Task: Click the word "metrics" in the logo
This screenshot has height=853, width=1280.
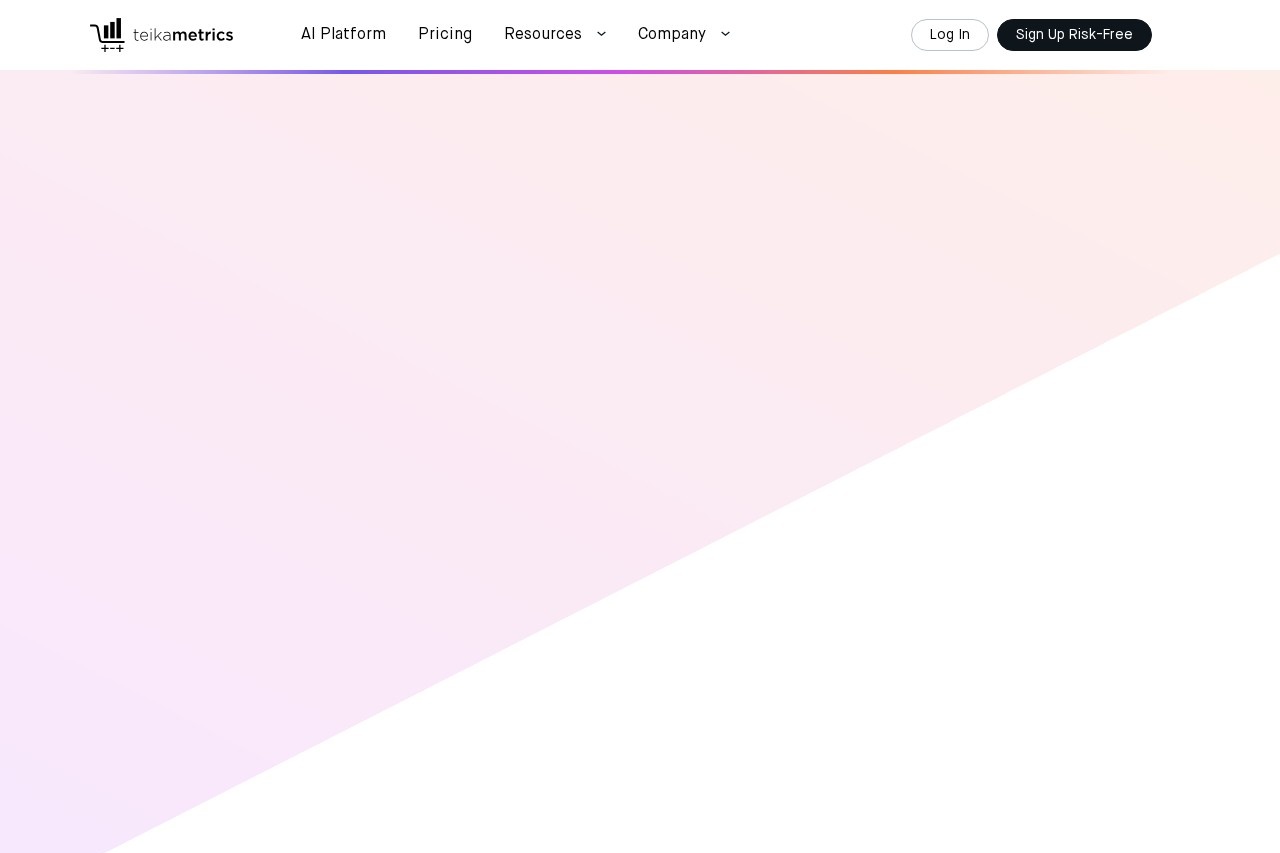Action: (x=203, y=35)
